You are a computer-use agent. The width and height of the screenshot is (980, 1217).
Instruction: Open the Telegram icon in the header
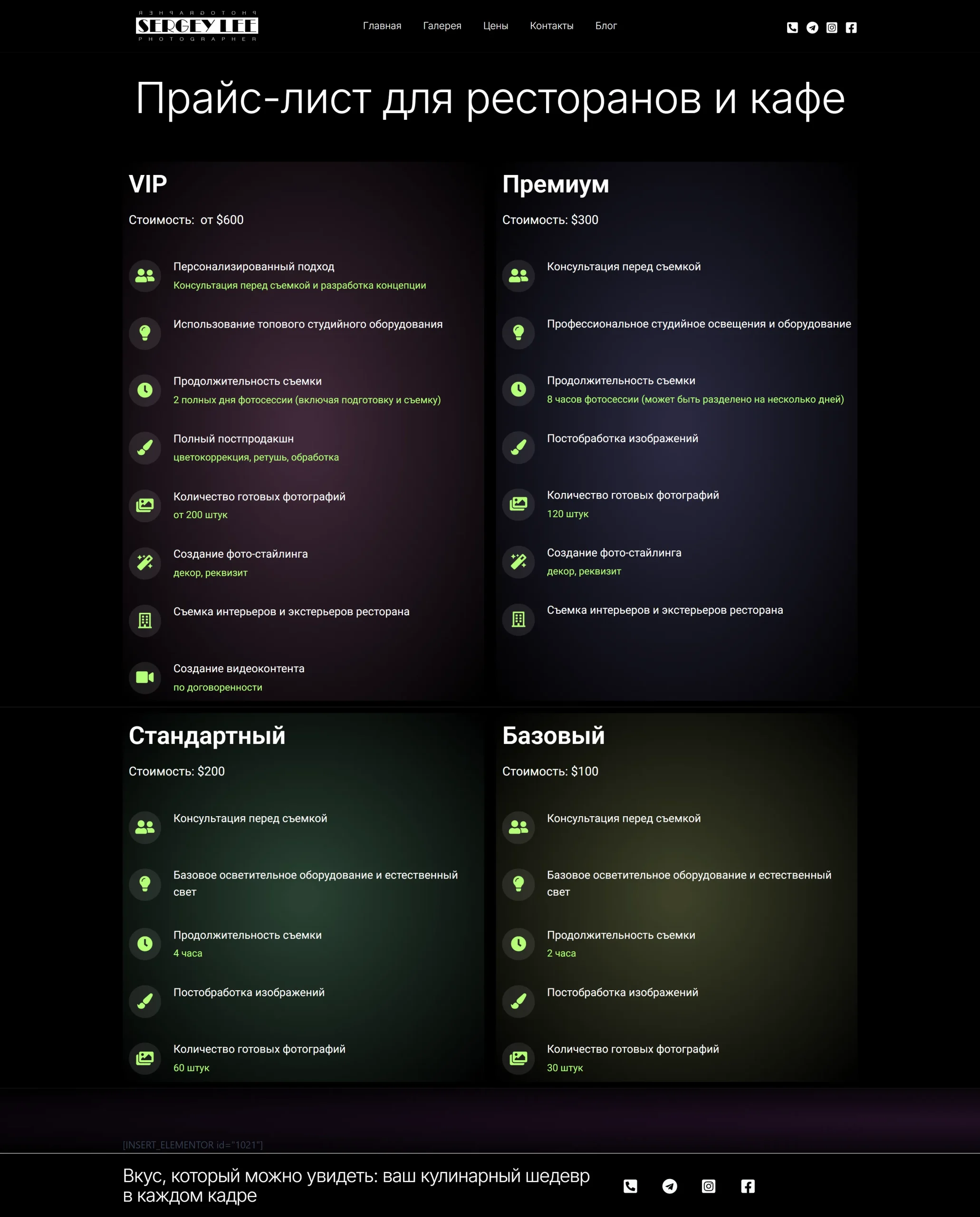812,28
